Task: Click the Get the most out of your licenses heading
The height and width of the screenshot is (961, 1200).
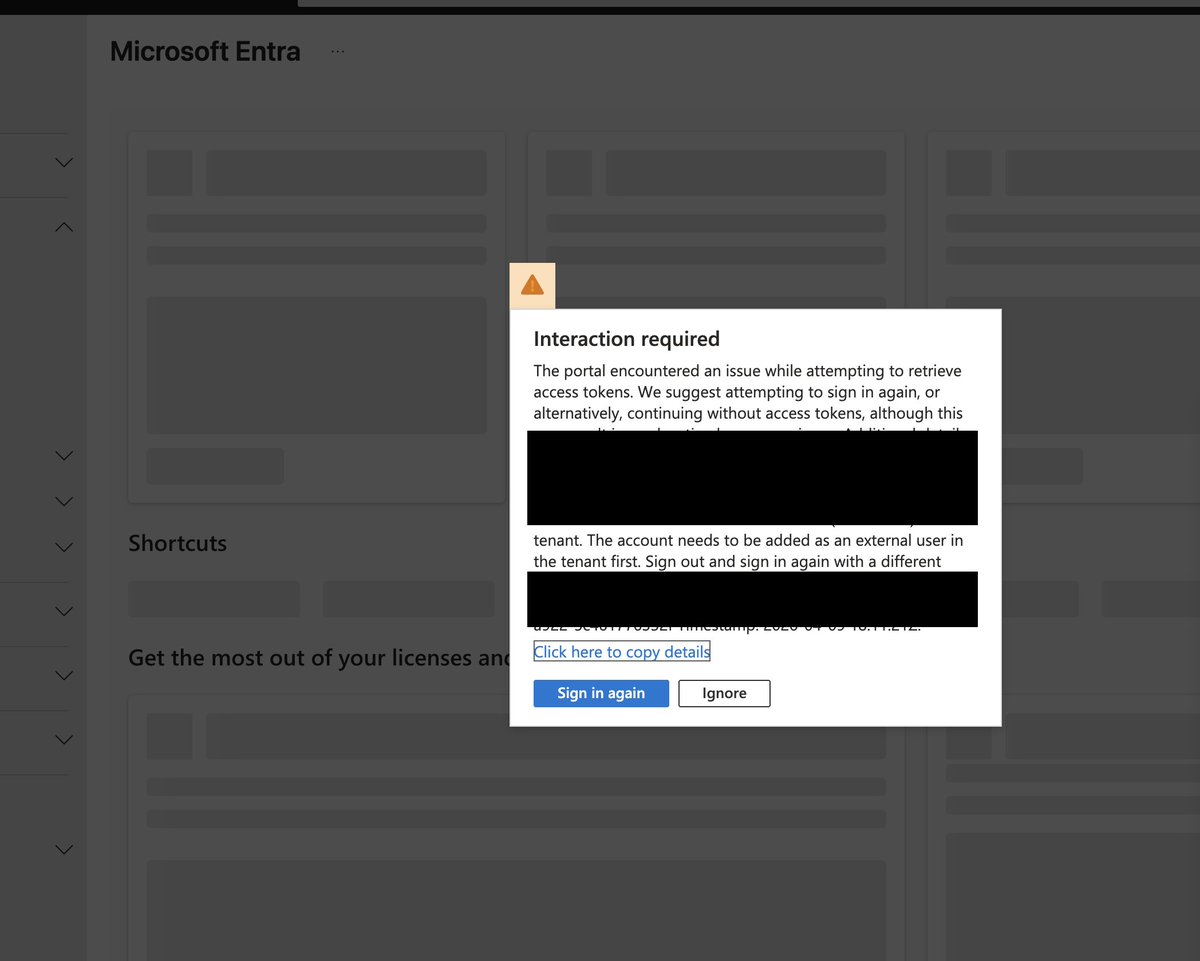Action: click(319, 658)
